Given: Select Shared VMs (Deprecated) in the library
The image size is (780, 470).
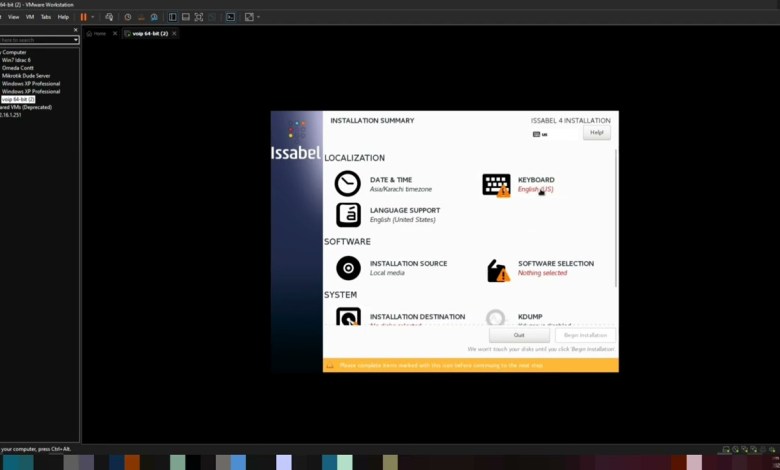Looking at the screenshot, I should 26,107.
